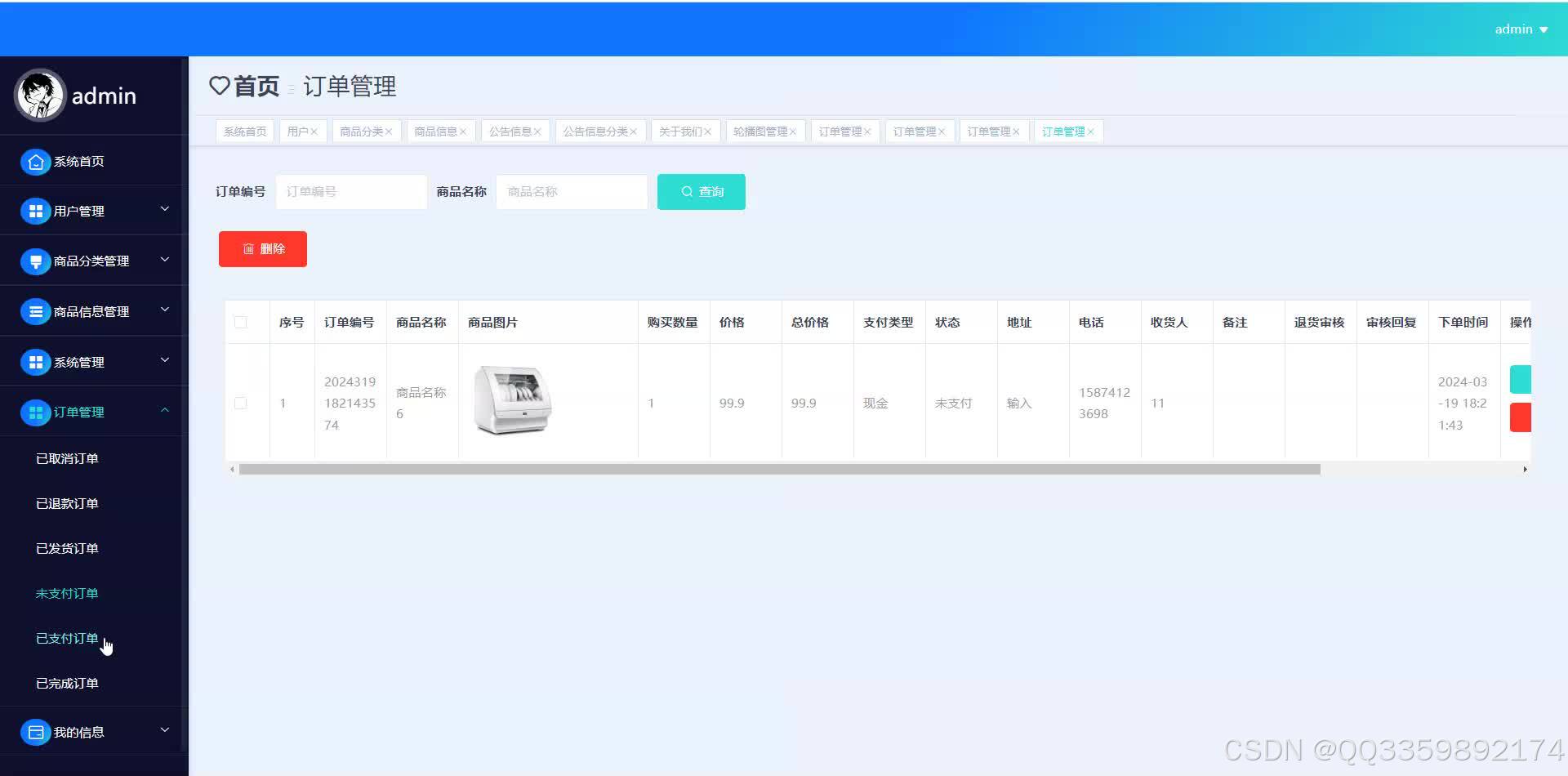Close the 用户 tab
The image size is (1568, 776).
314,132
